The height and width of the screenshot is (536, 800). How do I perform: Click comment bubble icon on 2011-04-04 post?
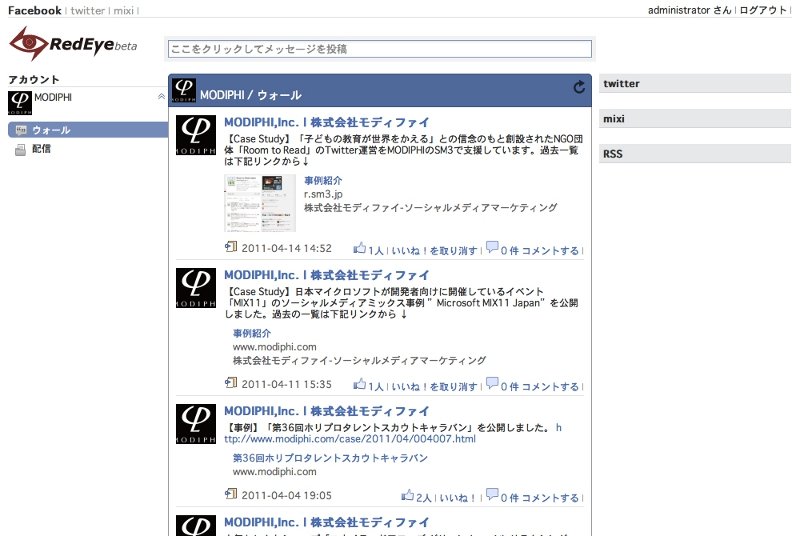pyautogui.click(x=492, y=494)
